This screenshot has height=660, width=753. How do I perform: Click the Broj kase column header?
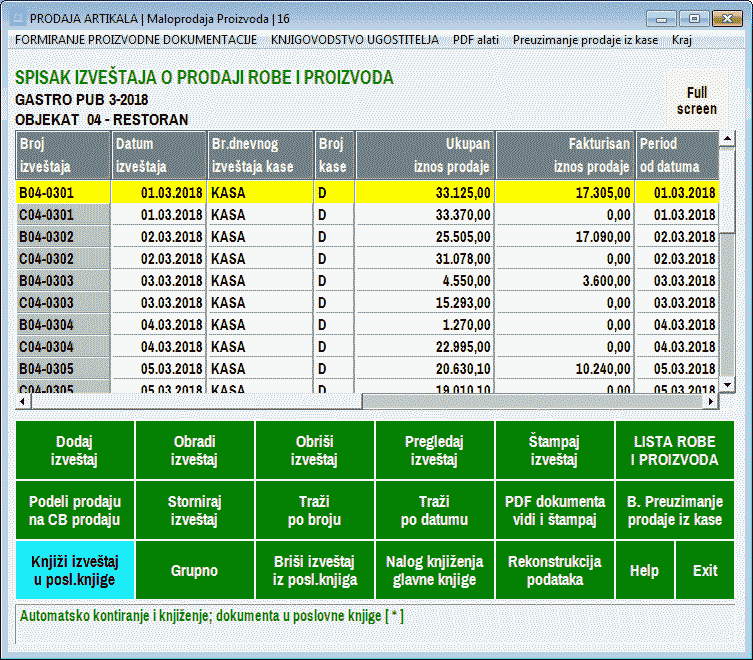(x=335, y=155)
